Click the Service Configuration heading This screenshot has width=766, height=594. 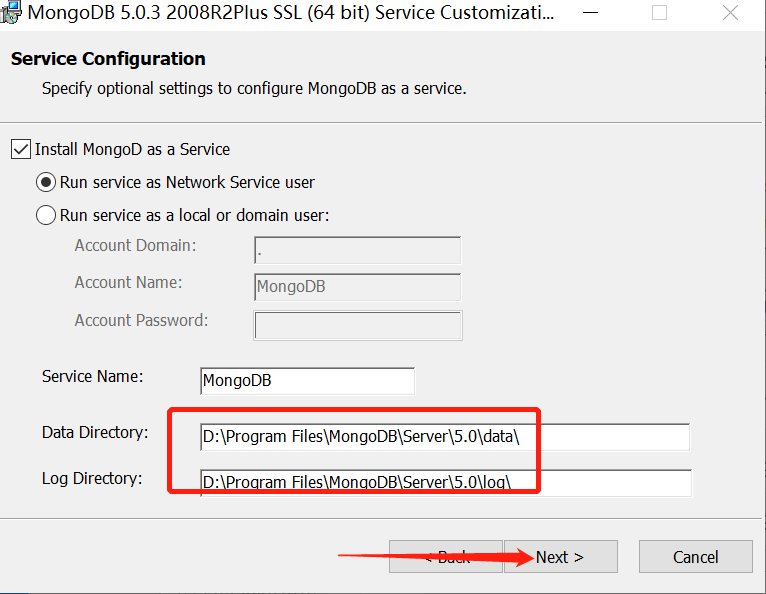(108, 59)
